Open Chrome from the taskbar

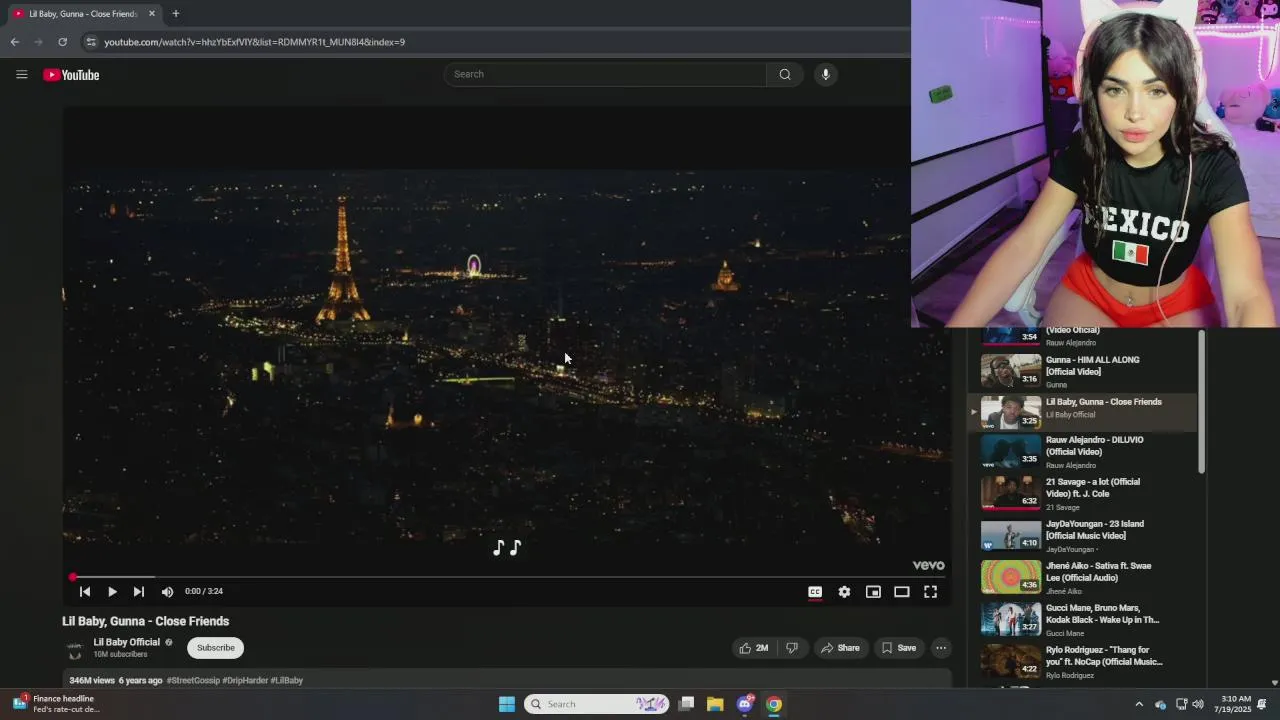(x=773, y=704)
